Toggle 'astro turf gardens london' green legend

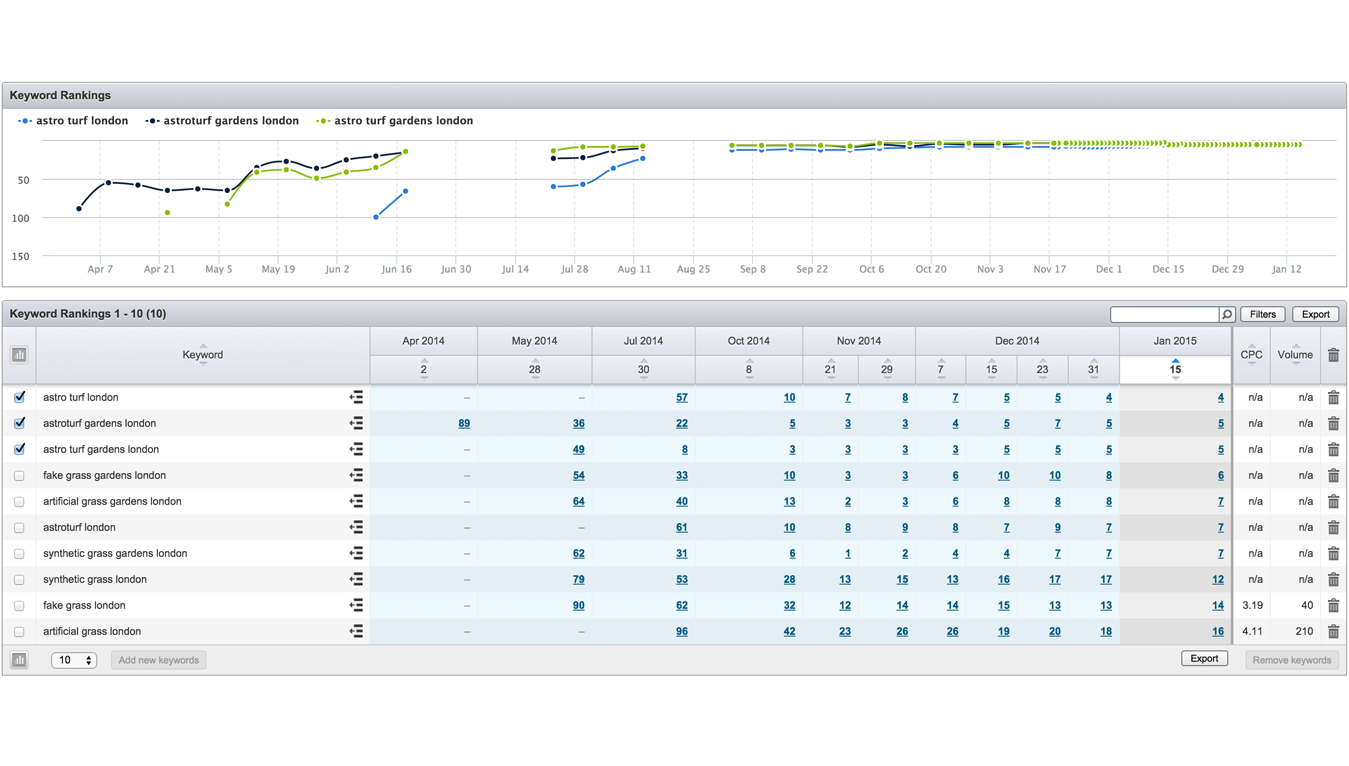click(395, 121)
